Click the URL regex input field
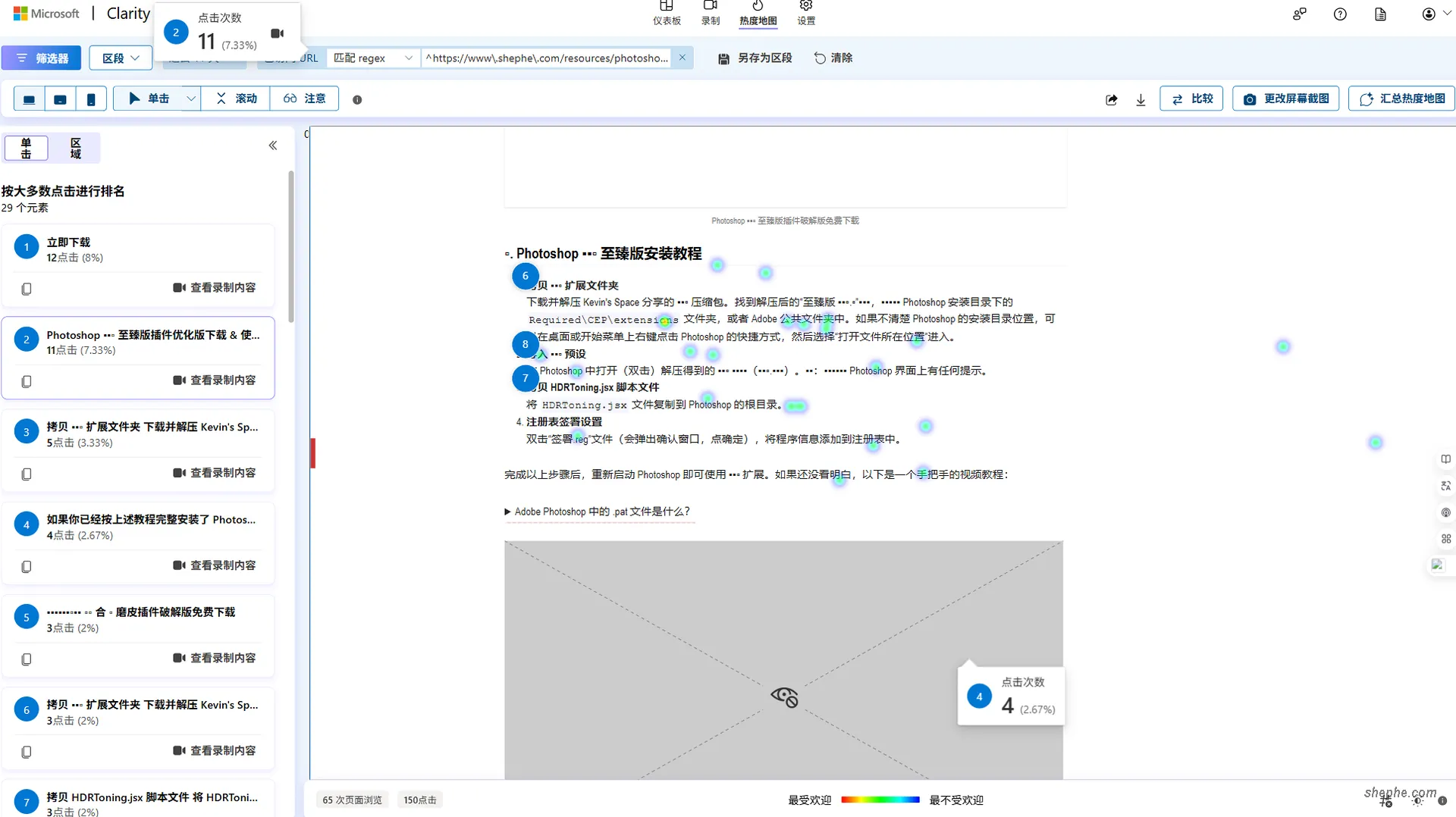The height and width of the screenshot is (817, 1456). pyautogui.click(x=546, y=58)
